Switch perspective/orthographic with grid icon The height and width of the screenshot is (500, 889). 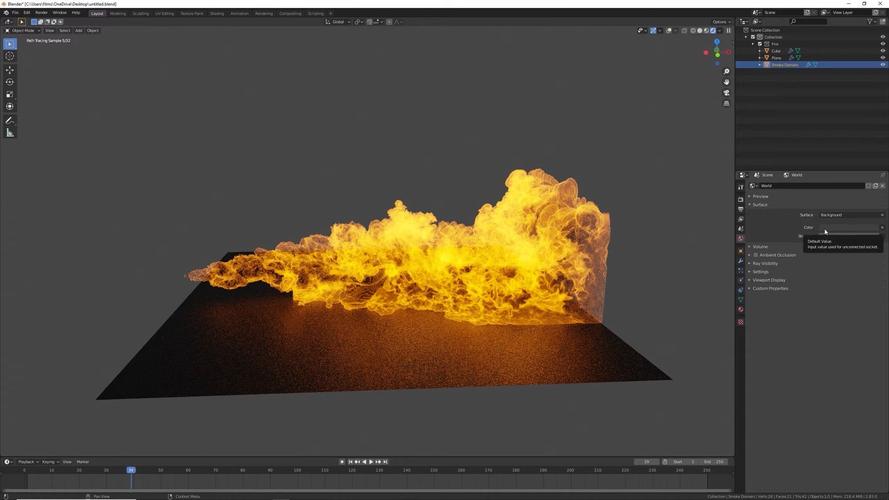pos(726,104)
